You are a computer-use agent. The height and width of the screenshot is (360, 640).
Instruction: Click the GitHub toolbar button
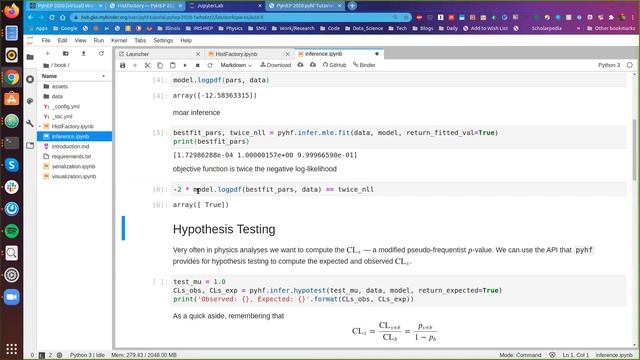click(x=334, y=65)
